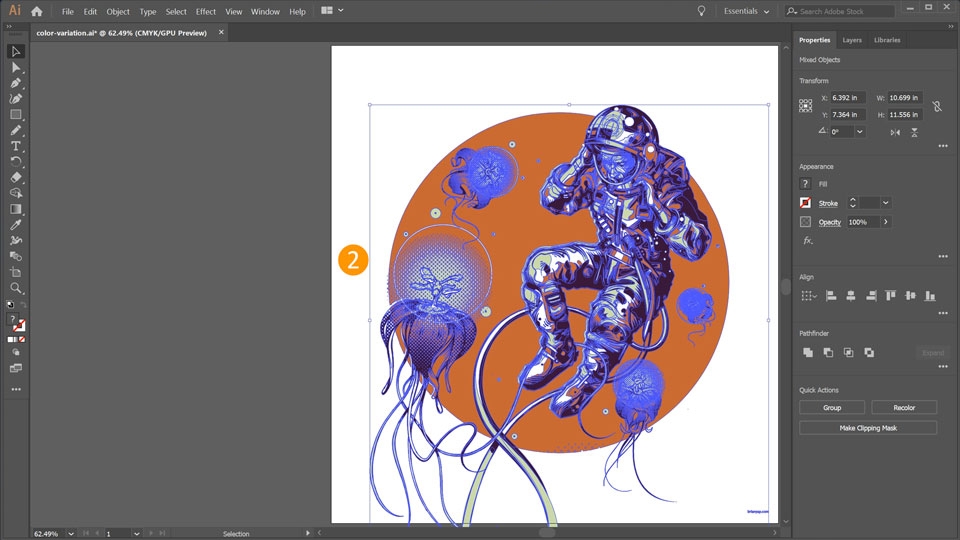The image size is (960, 540).
Task: Swap fill and stroke in toolbar
Action: point(23,304)
